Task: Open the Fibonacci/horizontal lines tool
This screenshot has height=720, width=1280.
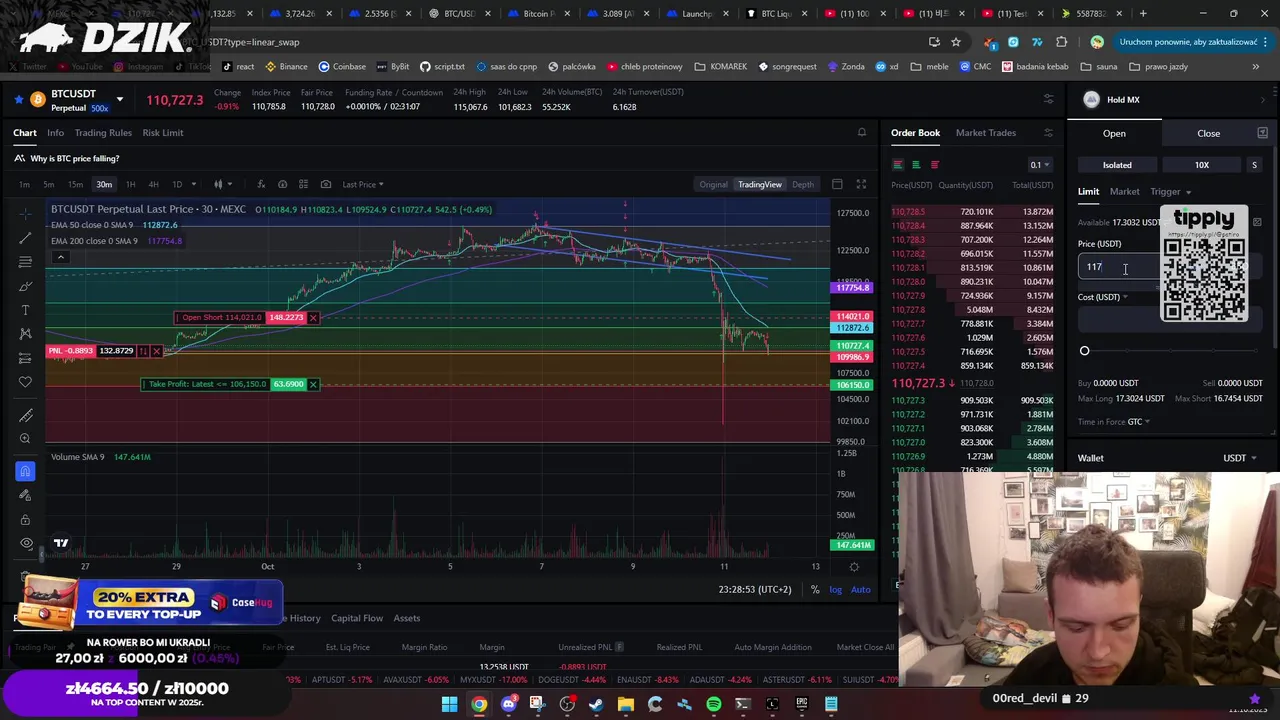Action: 25,262
